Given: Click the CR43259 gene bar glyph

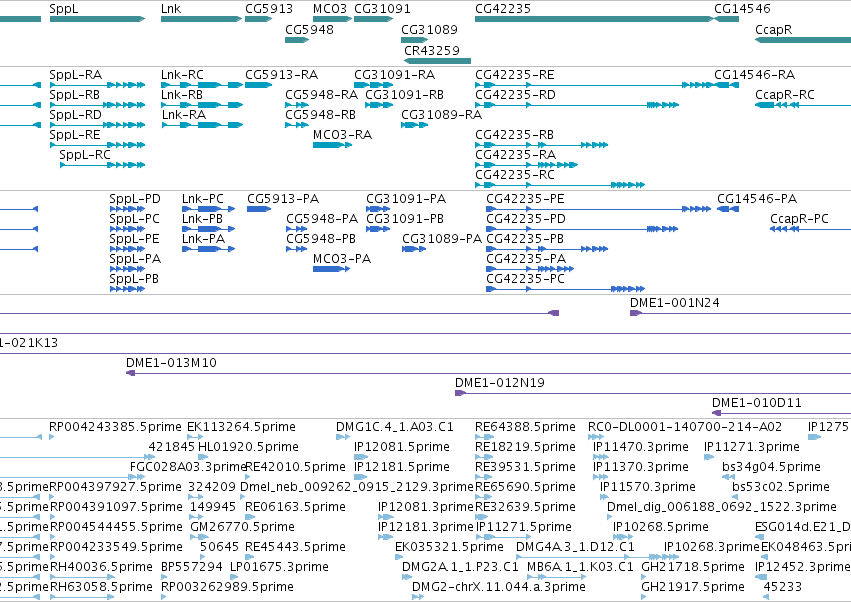Looking at the screenshot, I should [437, 61].
